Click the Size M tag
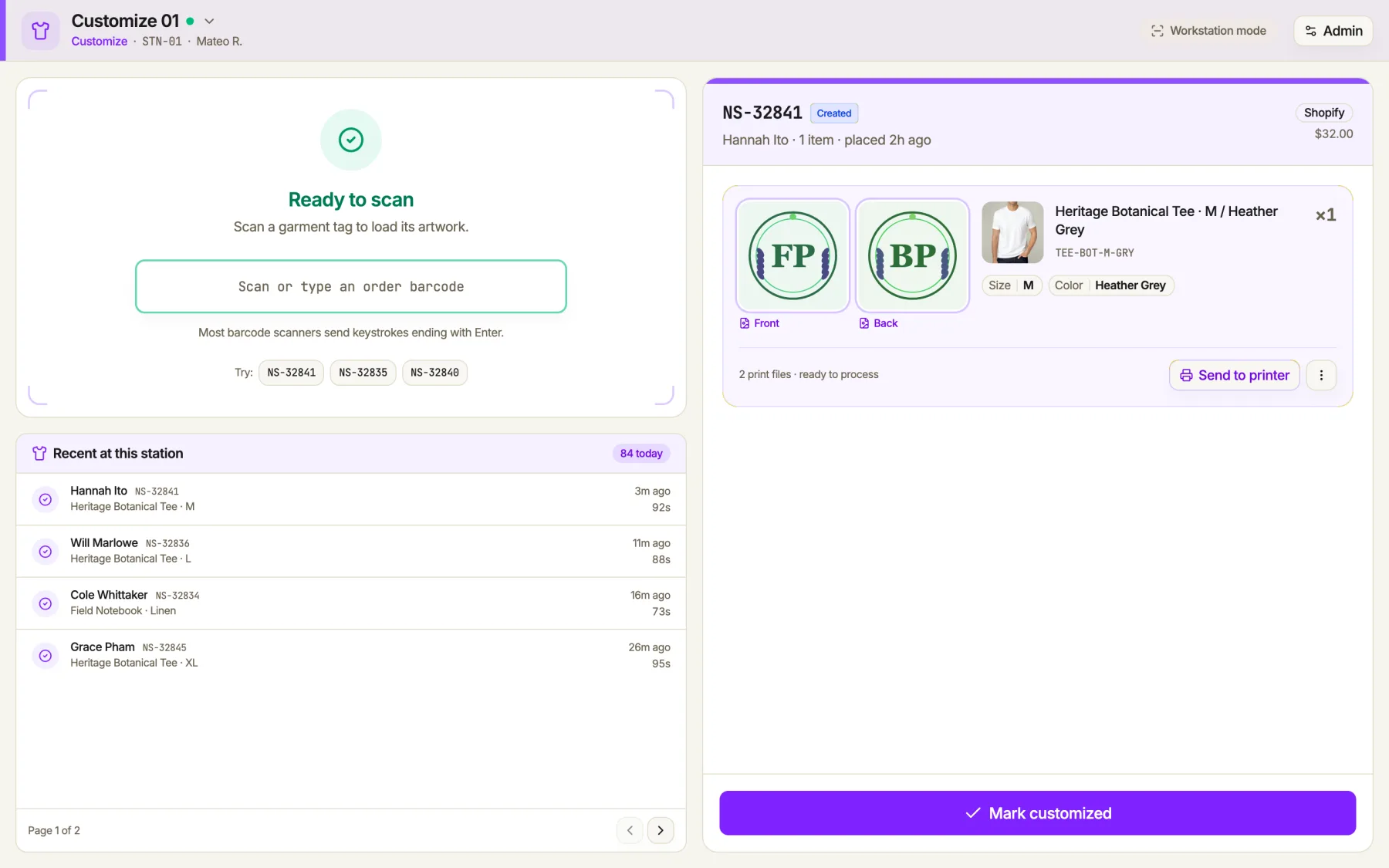 (1012, 285)
